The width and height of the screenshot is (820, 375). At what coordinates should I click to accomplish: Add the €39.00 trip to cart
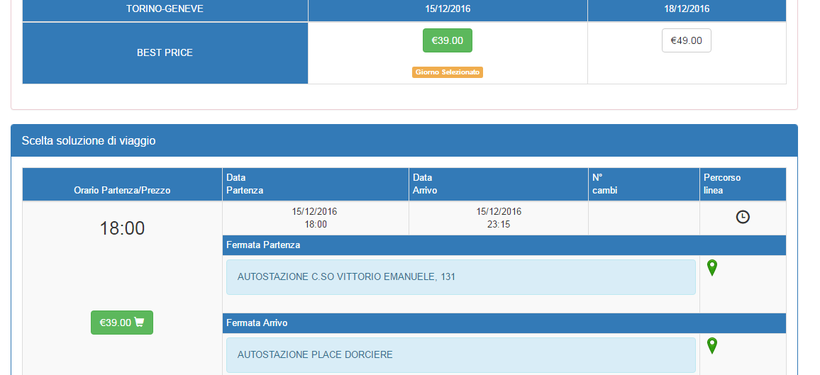coord(122,323)
